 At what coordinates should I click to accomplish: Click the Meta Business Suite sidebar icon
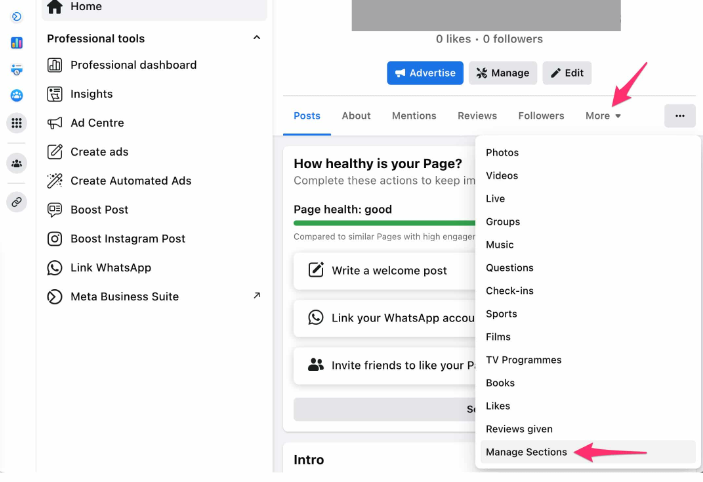tap(55, 296)
